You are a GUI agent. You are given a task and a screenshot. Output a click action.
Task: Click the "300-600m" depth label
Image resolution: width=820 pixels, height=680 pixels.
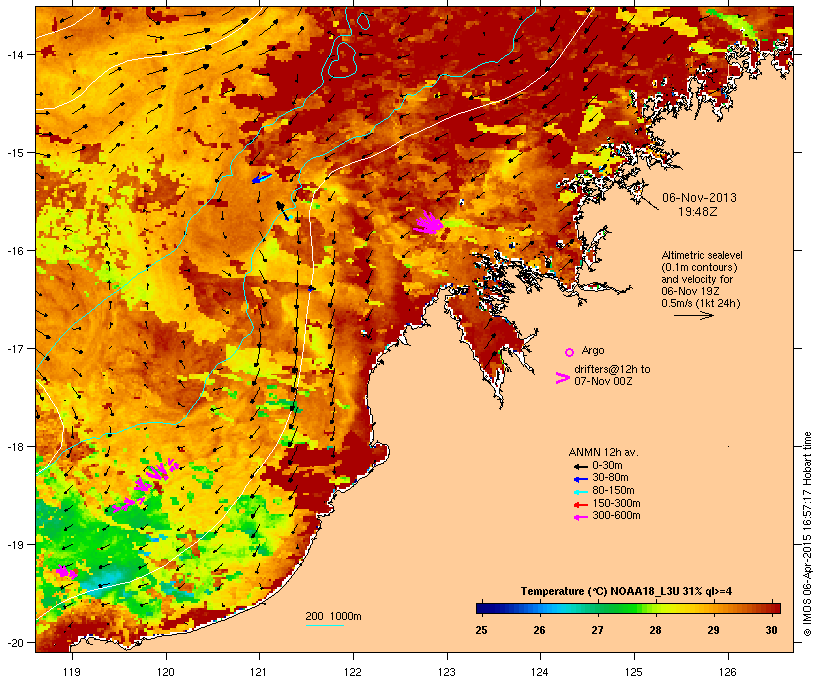(616, 516)
